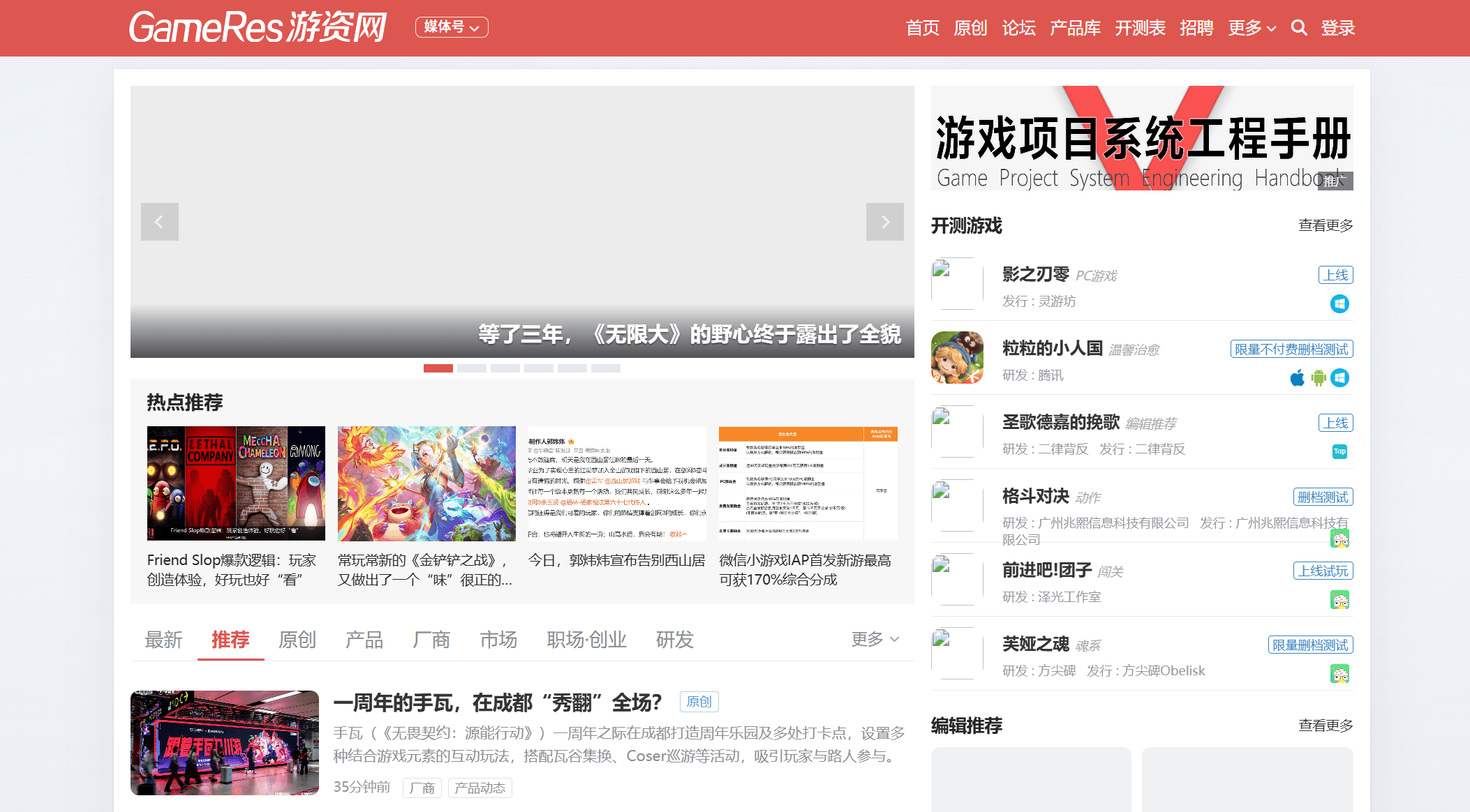This screenshot has width=1470, height=812.
Task: Click the 删档测试 tag for 格斗对决
Action: tap(1323, 497)
